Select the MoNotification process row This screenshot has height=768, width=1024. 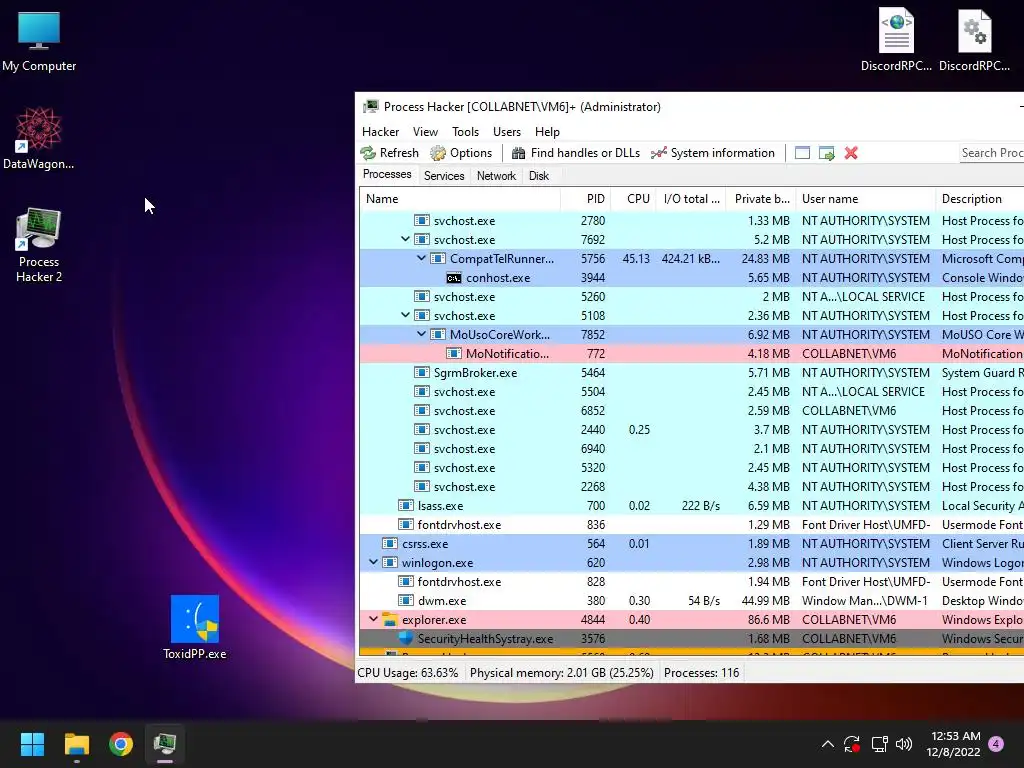coord(692,353)
